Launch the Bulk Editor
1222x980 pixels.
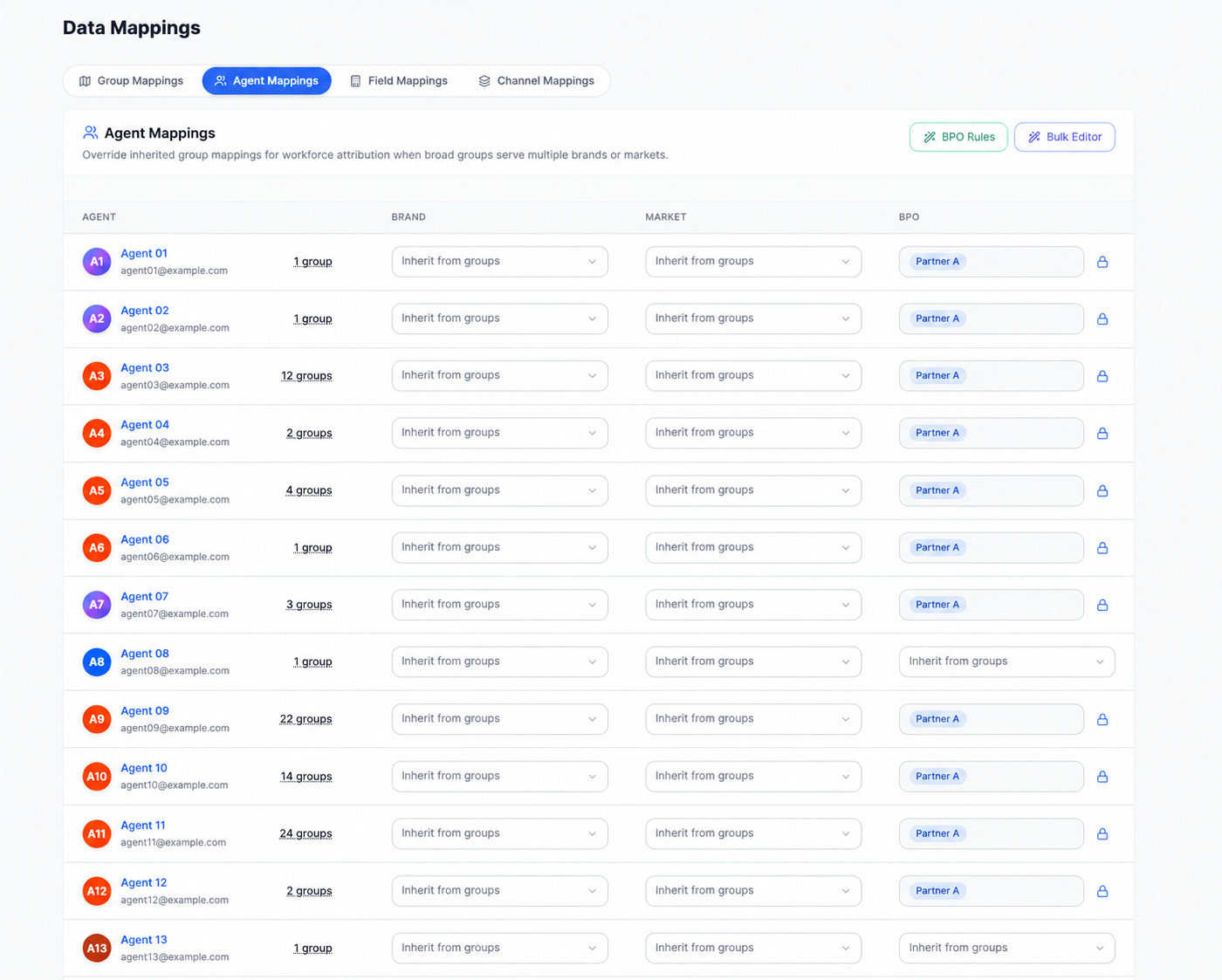point(1065,137)
